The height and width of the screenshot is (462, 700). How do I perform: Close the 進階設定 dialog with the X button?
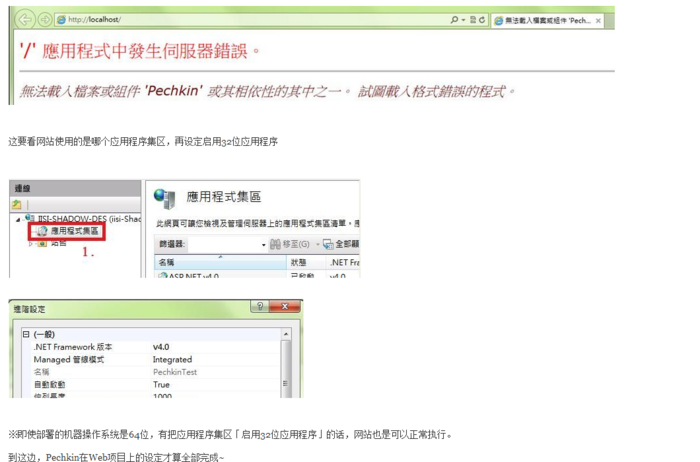coord(285,306)
